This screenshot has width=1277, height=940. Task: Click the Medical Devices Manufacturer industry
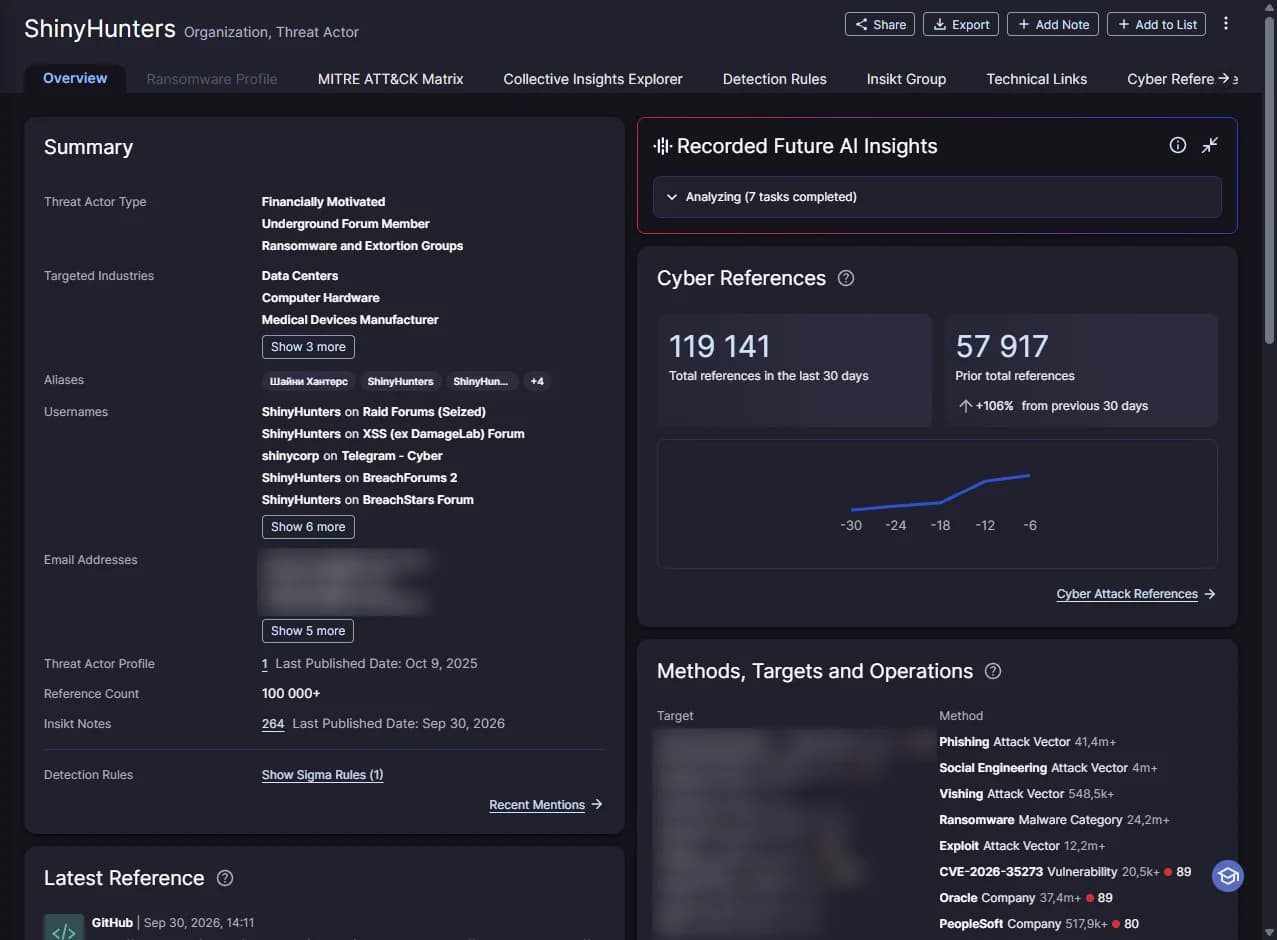[x=350, y=320]
